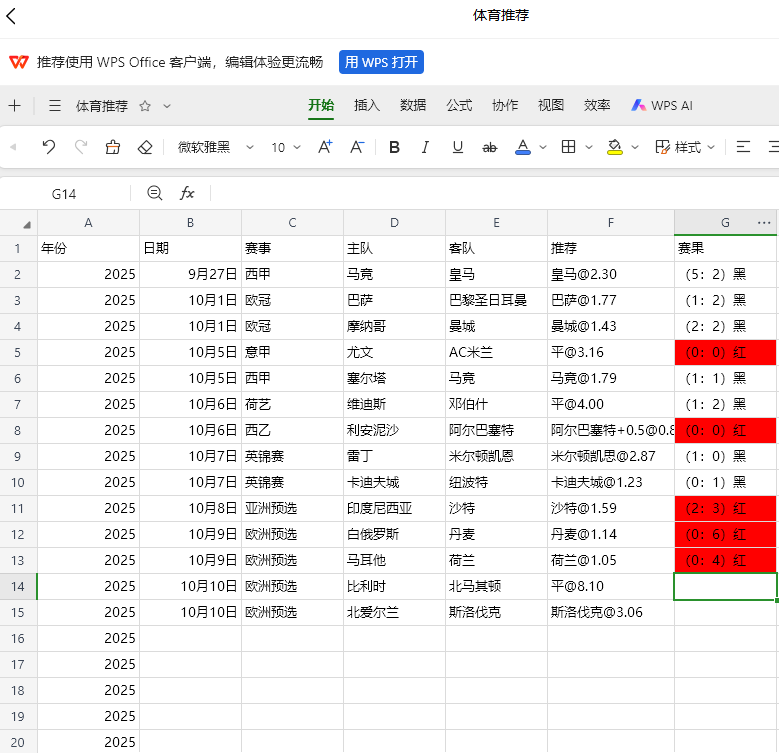Click the yellow fill color bucket

614,147
